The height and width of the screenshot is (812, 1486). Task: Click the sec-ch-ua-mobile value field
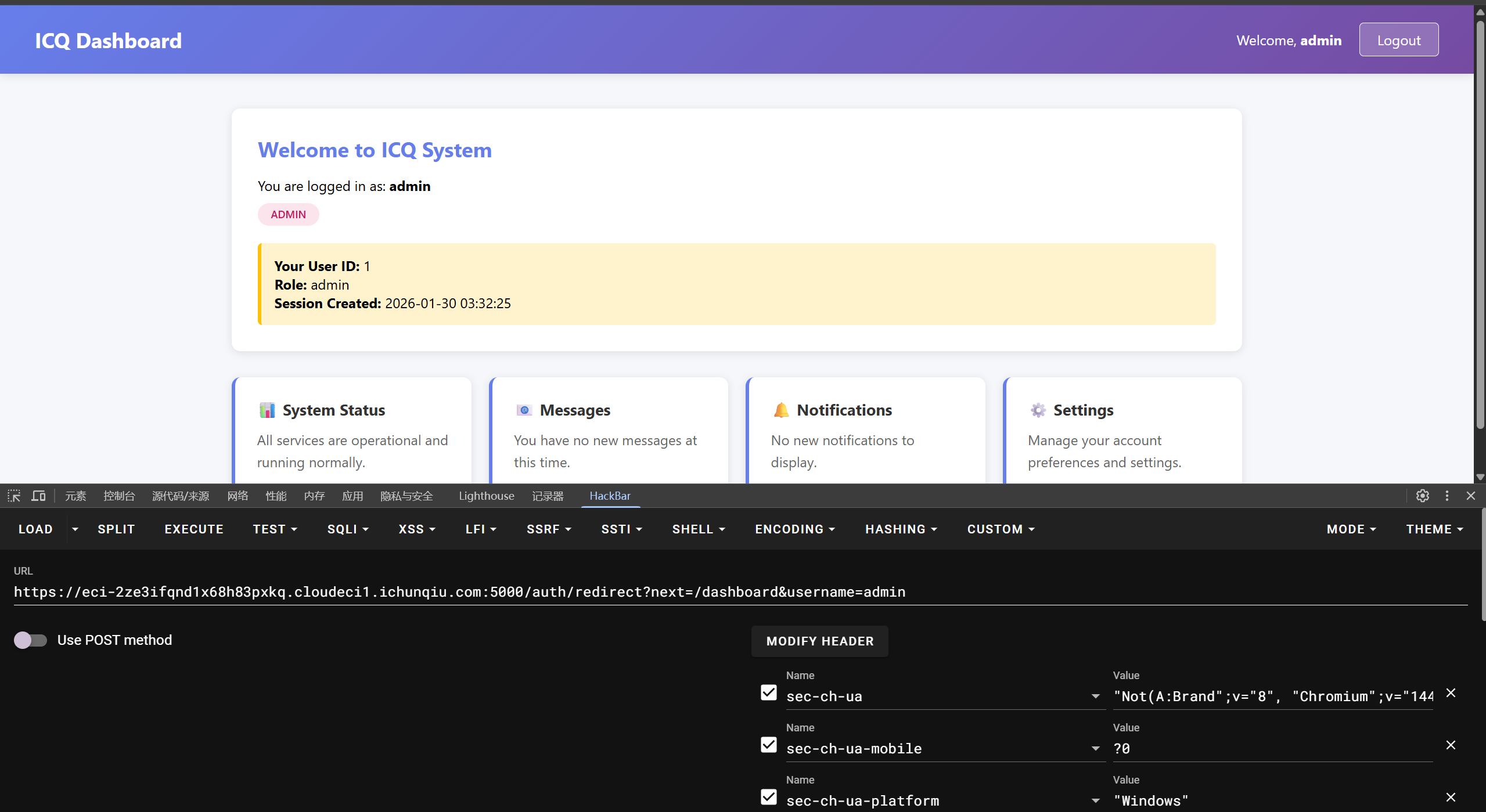(x=1272, y=748)
